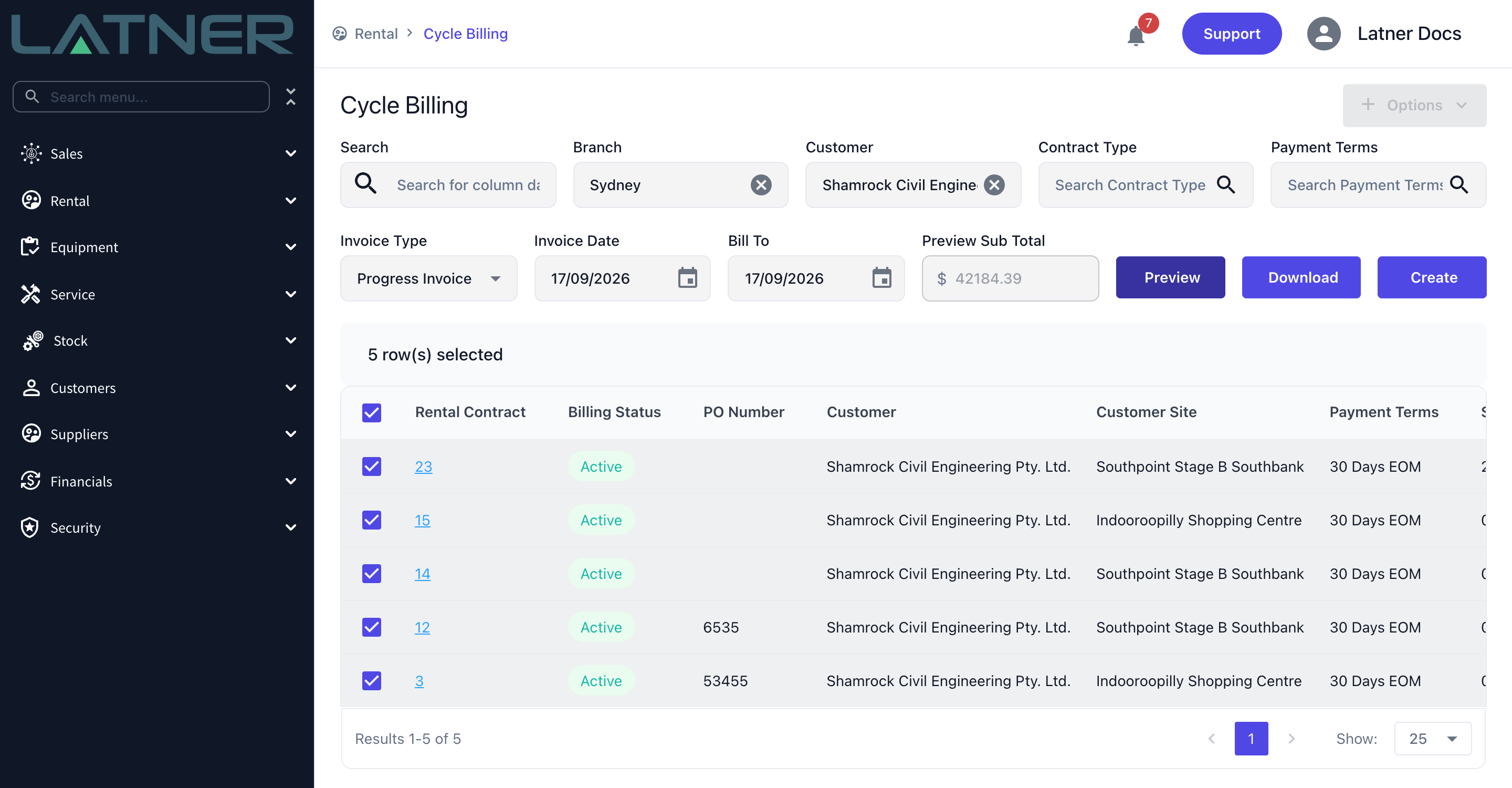This screenshot has height=788, width=1512.
Task: Uncheck the row for contract 23
Action: (x=371, y=466)
